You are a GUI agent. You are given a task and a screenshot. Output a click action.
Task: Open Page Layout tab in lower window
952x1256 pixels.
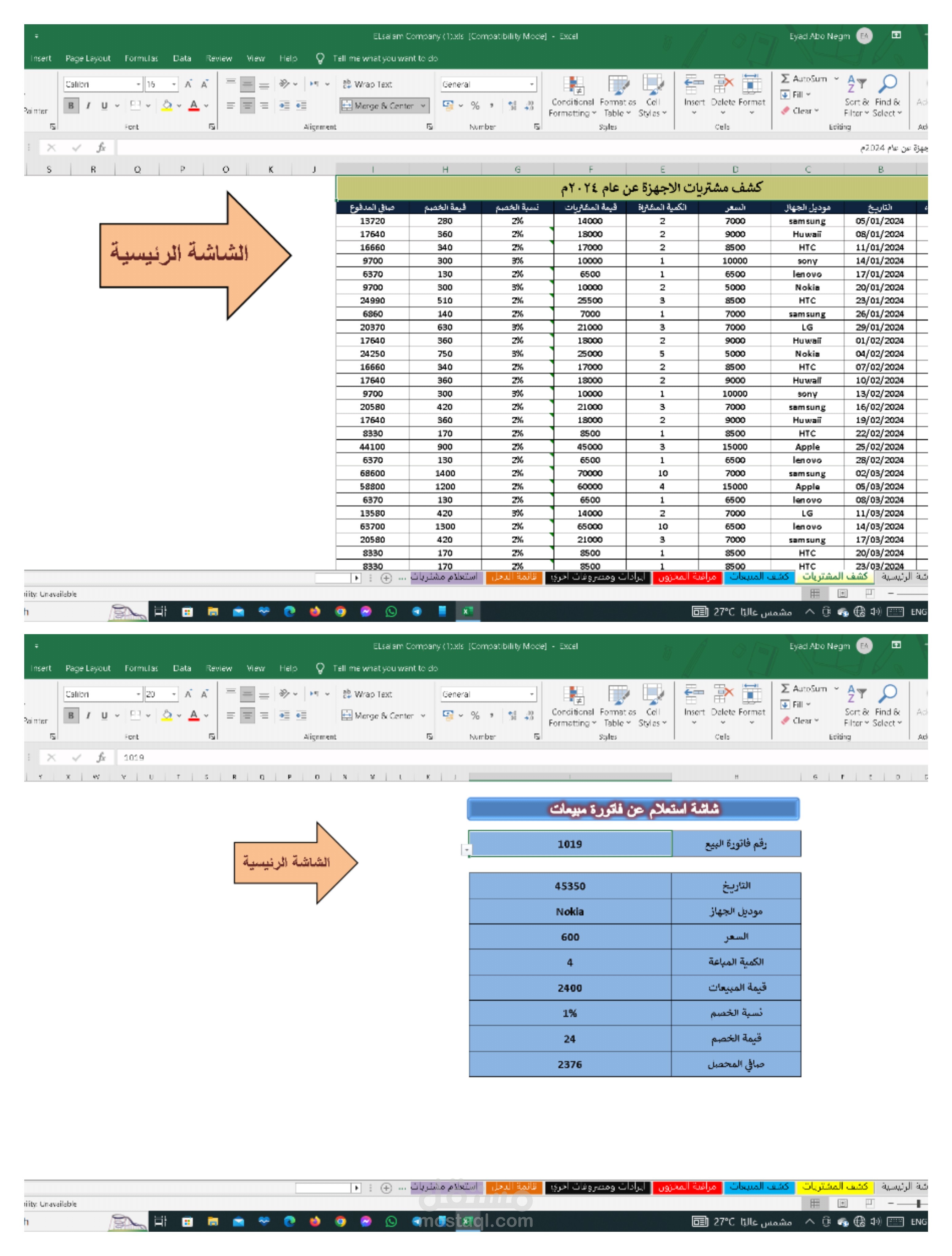pyautogui.click(x=88, y=668)
